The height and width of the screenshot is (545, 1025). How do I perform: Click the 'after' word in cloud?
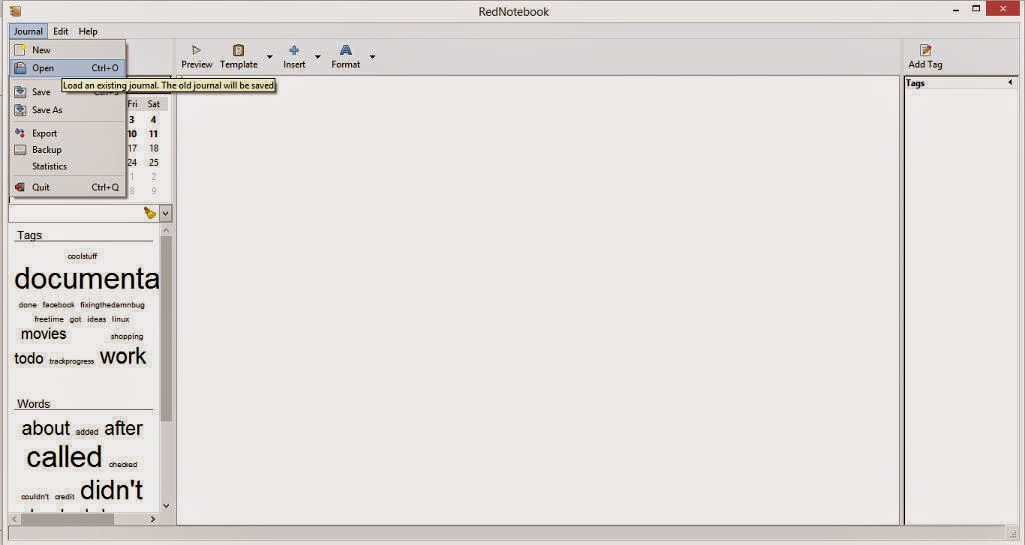(x=124, y=428)
